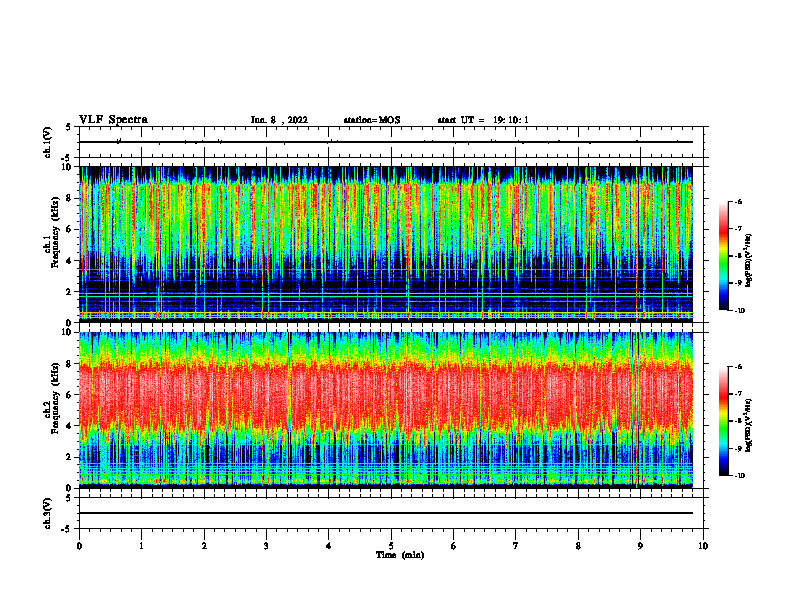The image size is (792, 612).
Task: Click the "Time (min)" x-axis label
Action: [400, 555]
